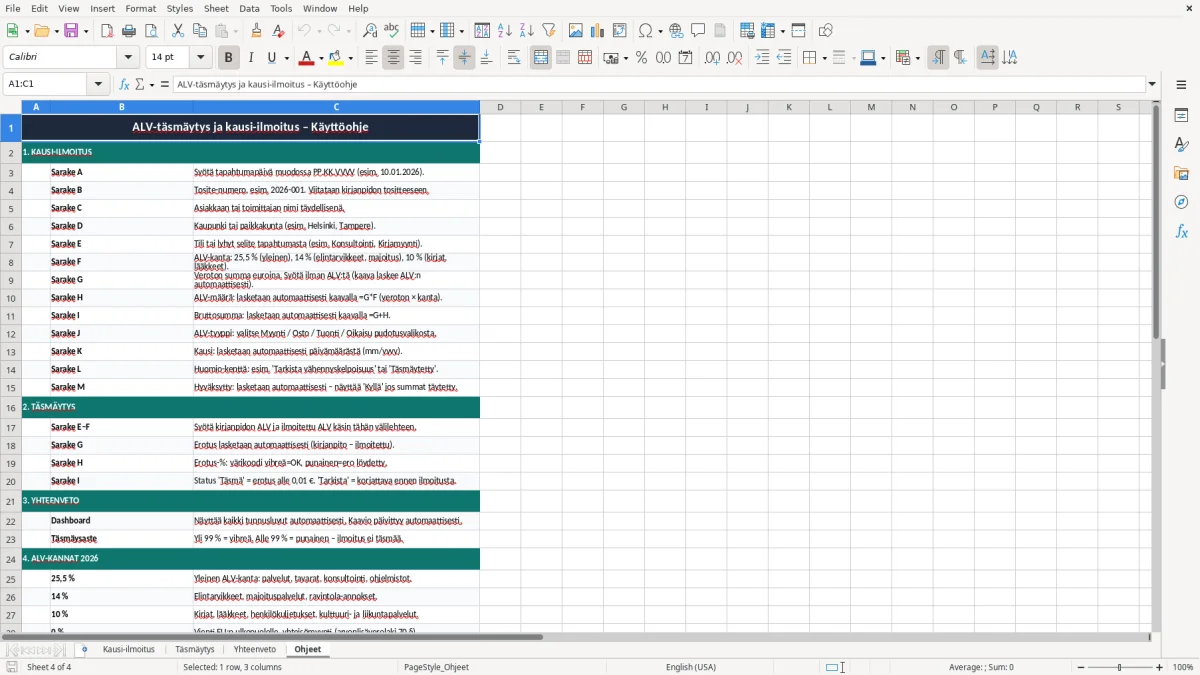Expand the Font Color dropdown arrow

[x=320, y=58]
